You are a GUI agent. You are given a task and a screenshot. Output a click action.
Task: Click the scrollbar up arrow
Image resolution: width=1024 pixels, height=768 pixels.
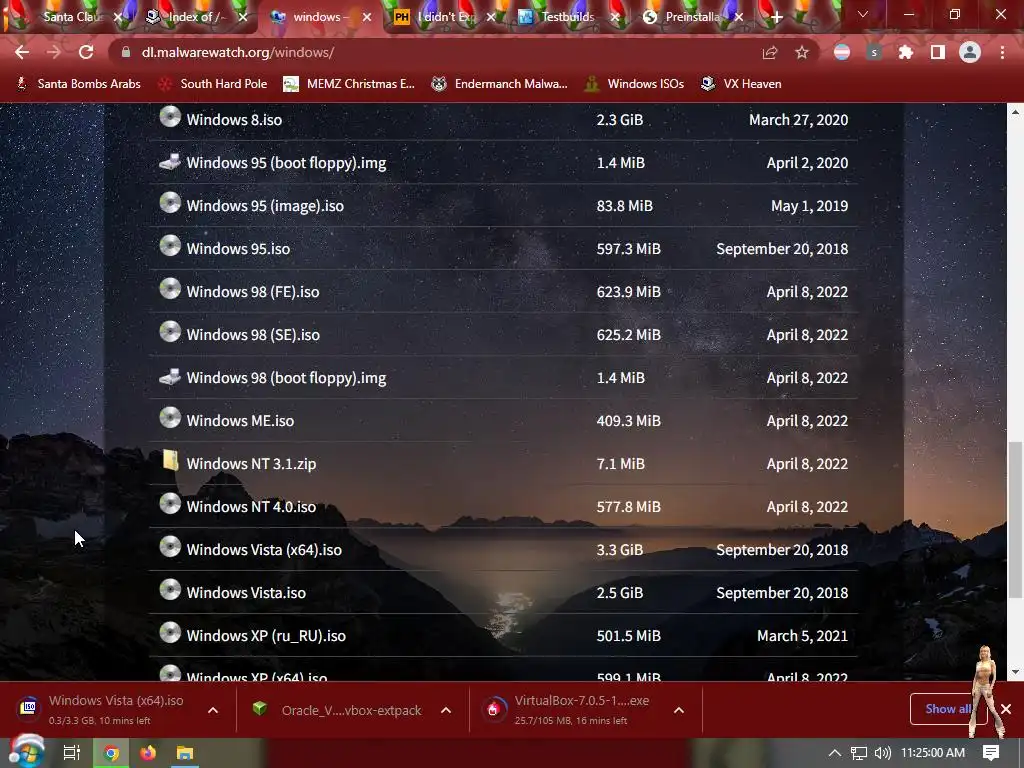pyautogui.click(x=1015, y=112)
